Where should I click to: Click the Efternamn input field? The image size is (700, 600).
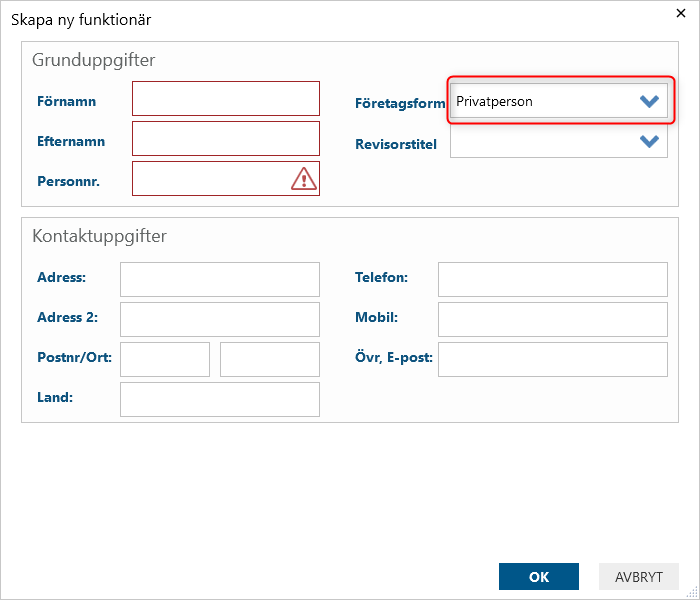click(226, 138)
